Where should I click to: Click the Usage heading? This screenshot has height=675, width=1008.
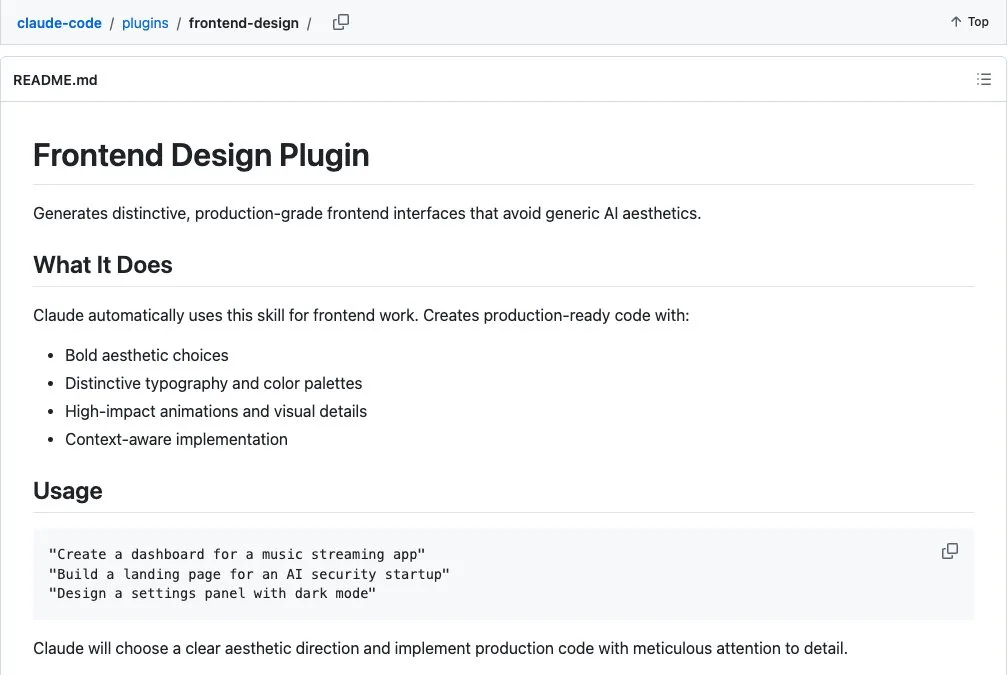tap(68, 491)
